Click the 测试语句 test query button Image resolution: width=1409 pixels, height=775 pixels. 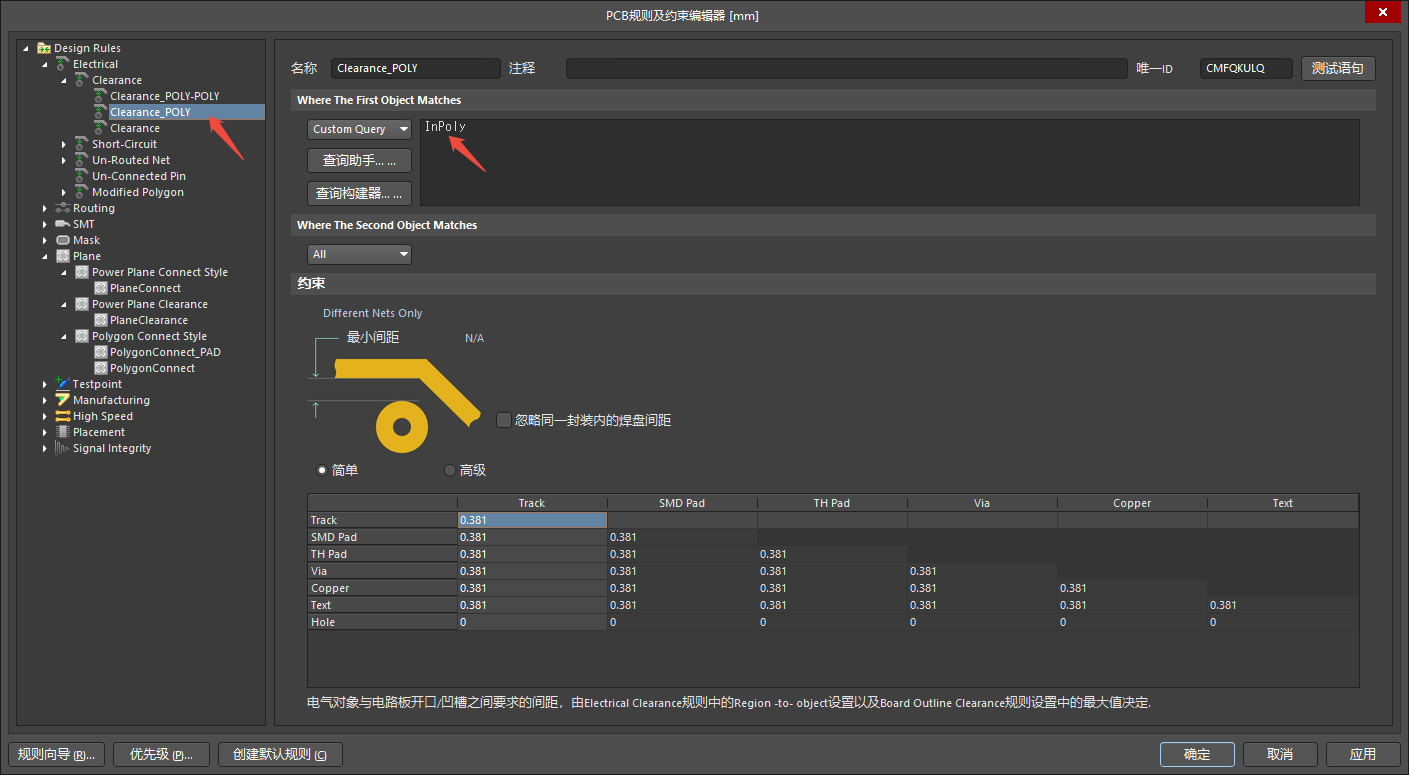[x=1338, y=68]
